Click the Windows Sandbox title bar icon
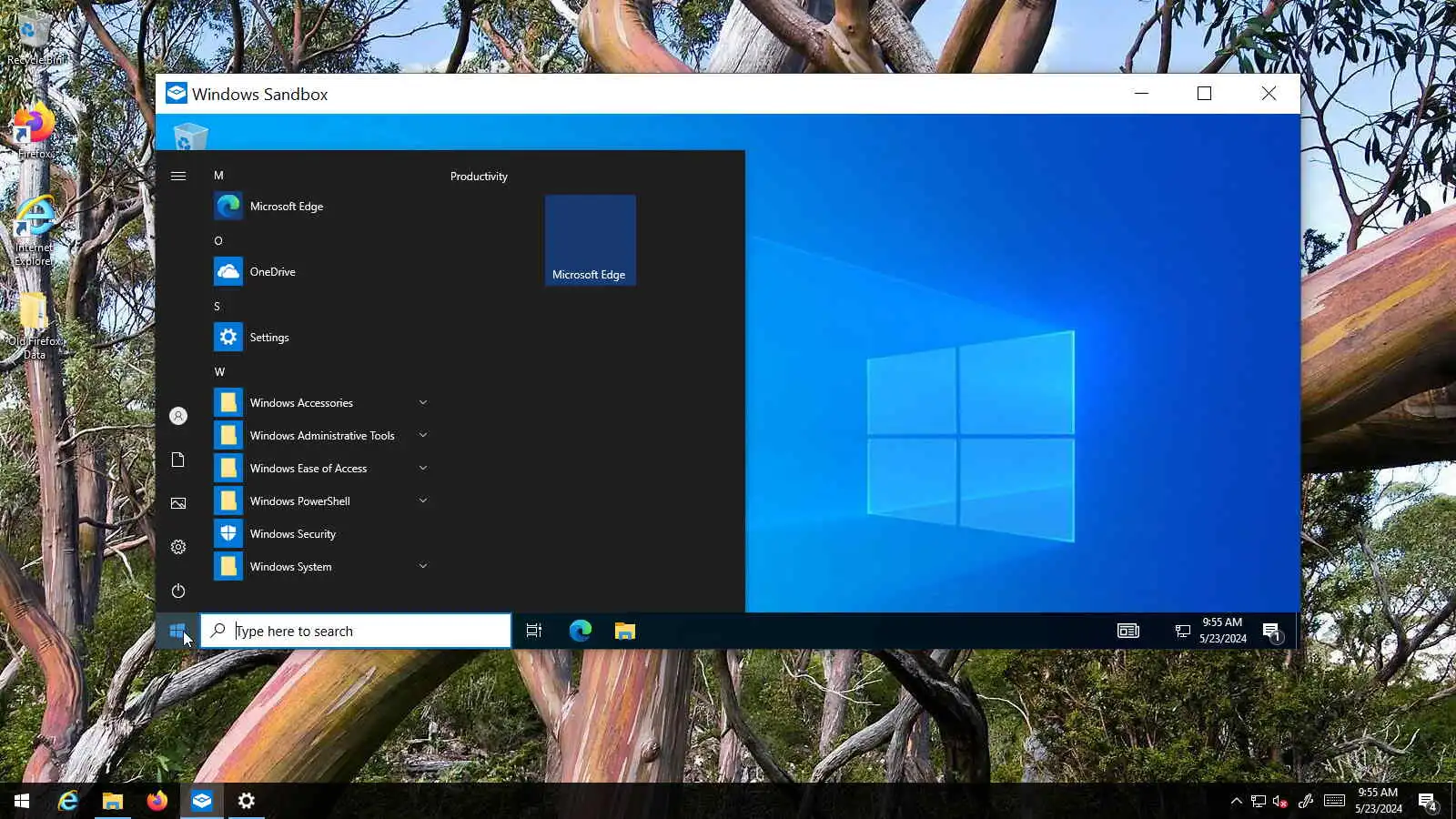The image size is (1456, 819). pyautogui.click(x=176, y=94)
